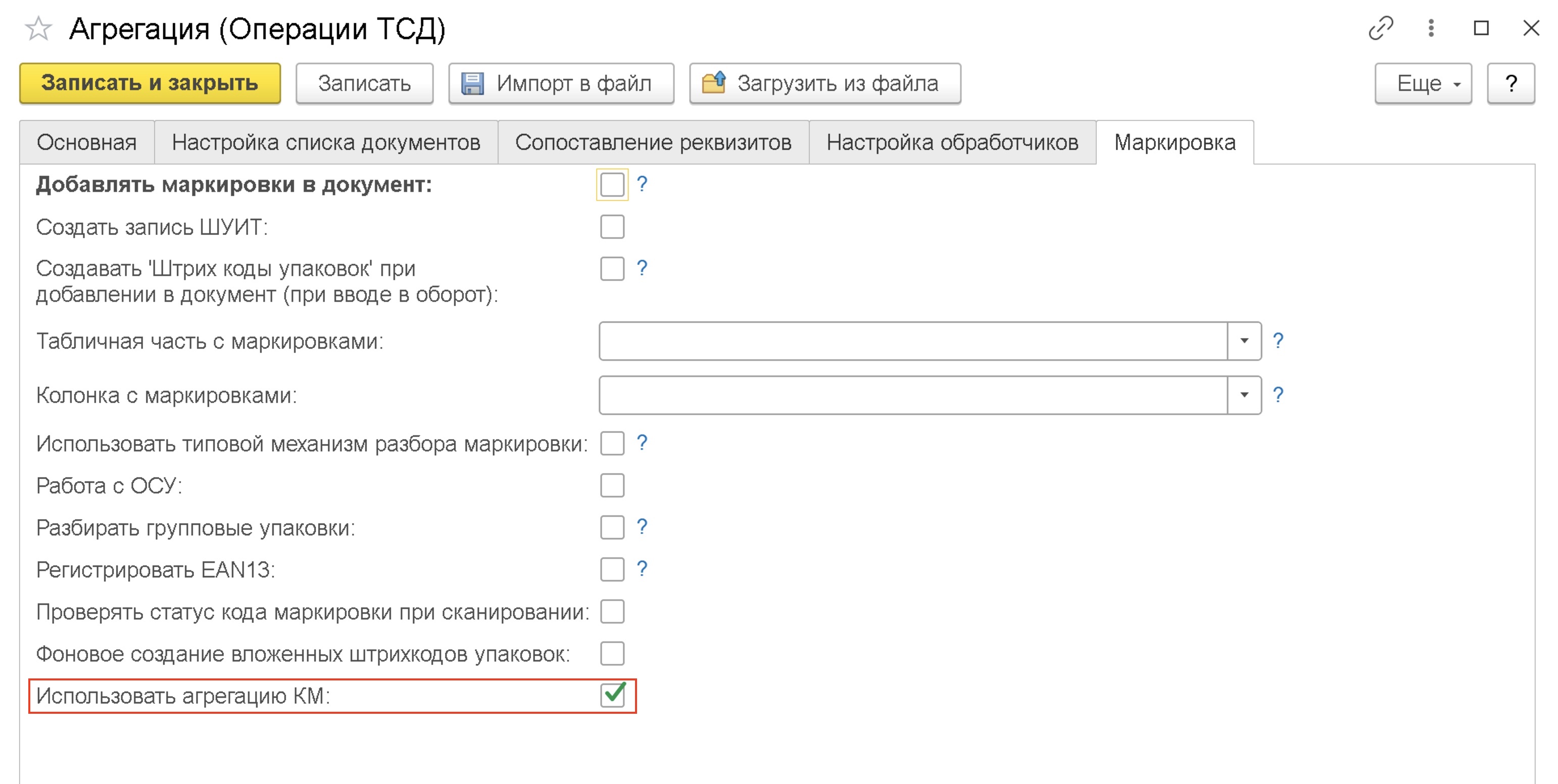This screenshot has width=1558, height=784.
Task: Uncheck 'Использовать агрегацию КМ' checkbox
Action: pos(612,695)
